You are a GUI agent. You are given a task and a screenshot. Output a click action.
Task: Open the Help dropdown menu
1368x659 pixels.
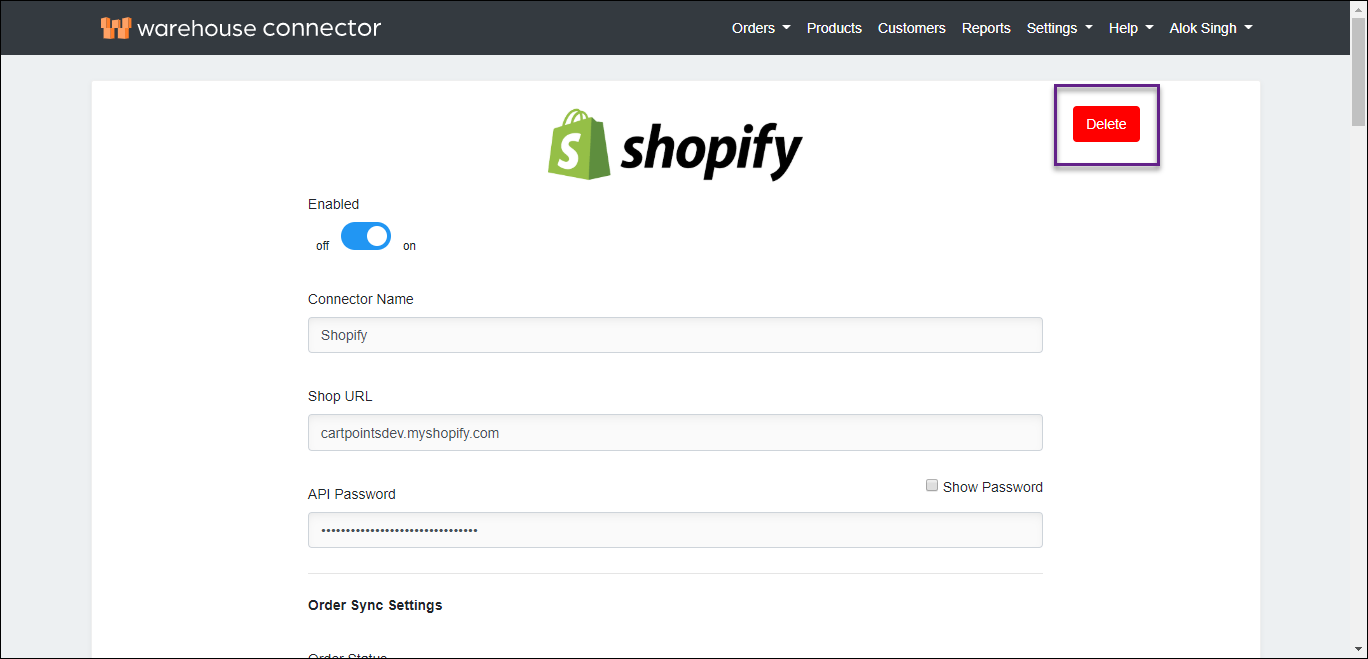tap(1130, 28)
